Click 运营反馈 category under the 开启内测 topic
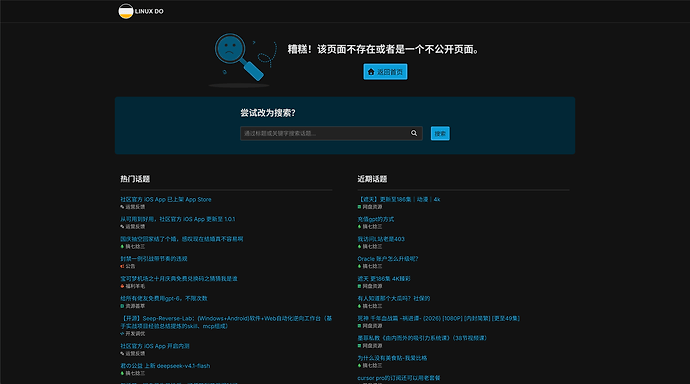This screenshot has width=690, height=384. tap(132, 353)
